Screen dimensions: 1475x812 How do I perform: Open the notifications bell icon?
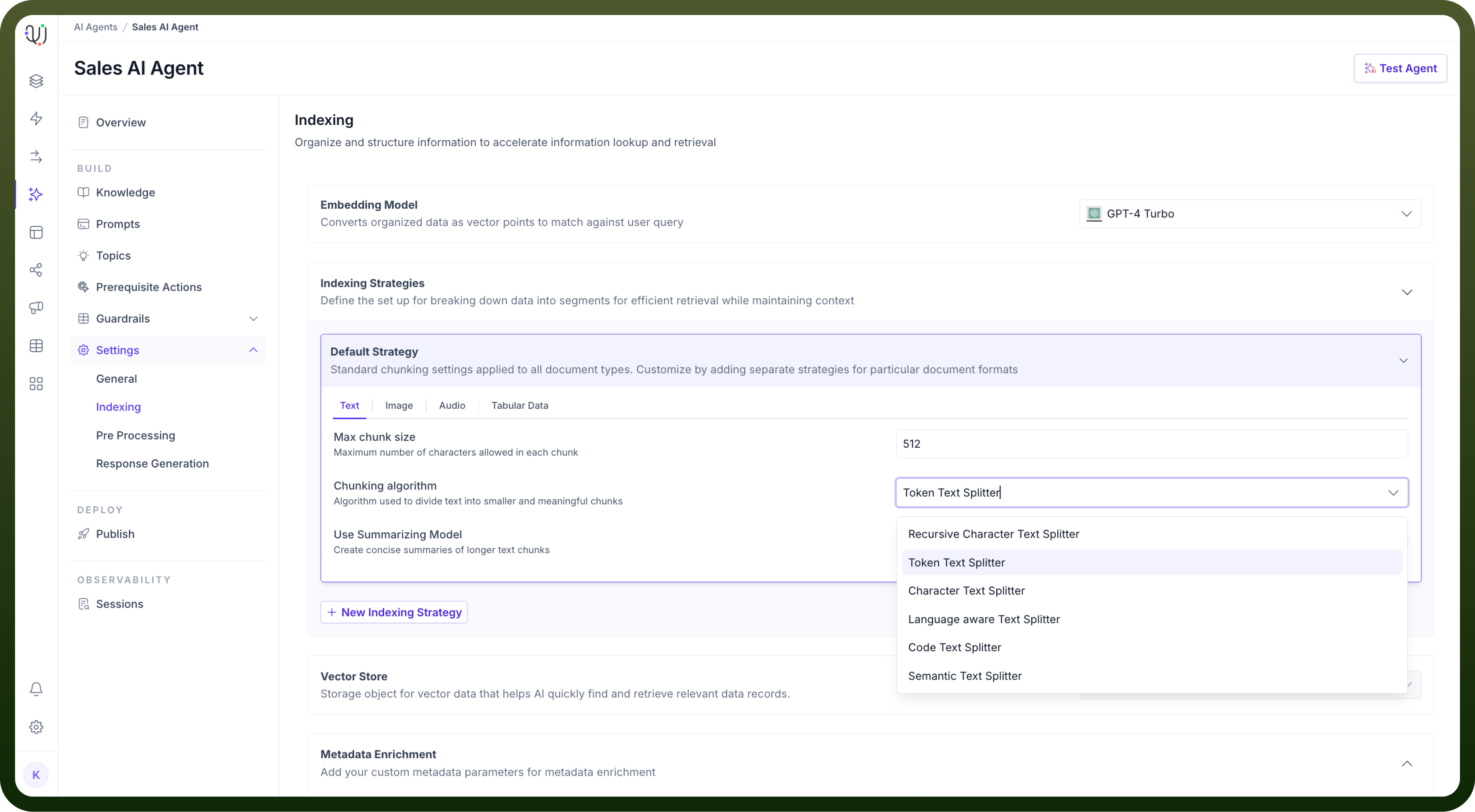click(x=36, y=689)
